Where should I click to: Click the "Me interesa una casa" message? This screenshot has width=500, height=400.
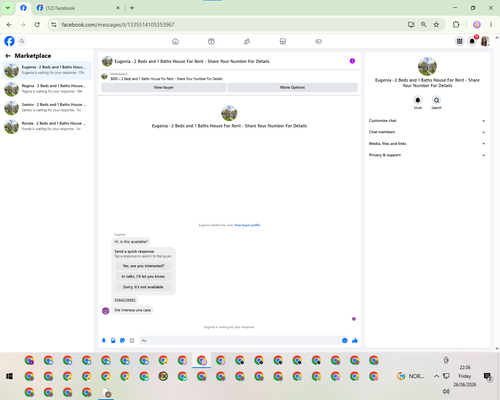132,310
